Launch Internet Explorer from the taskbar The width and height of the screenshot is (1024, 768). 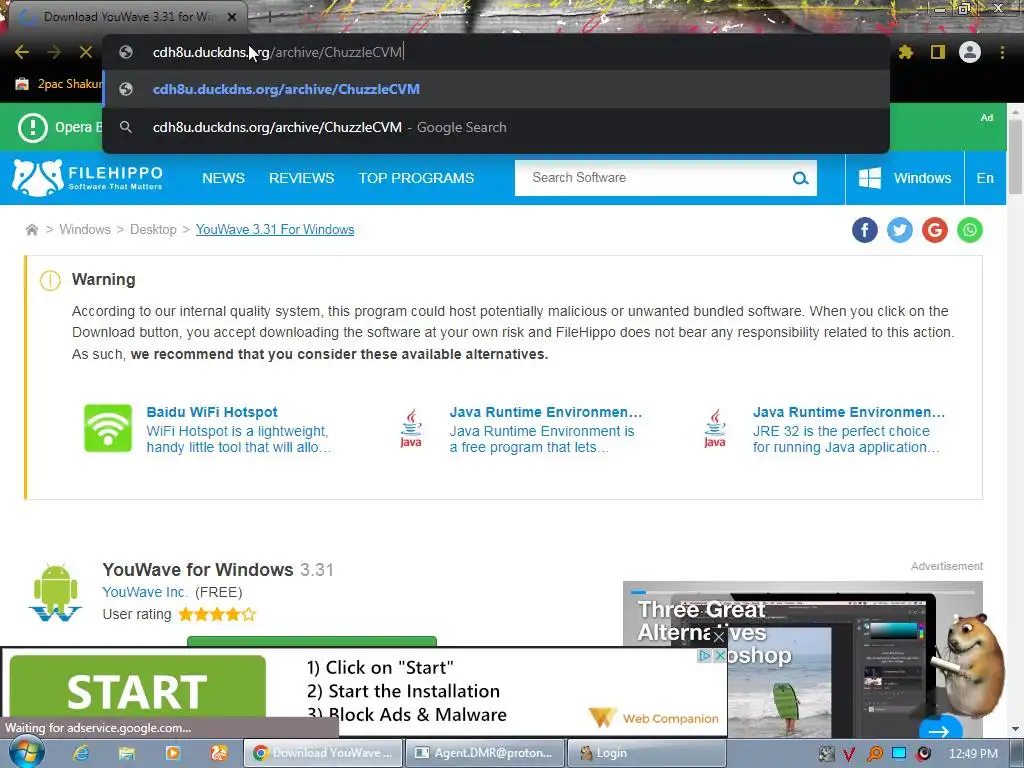coord(81,753)
